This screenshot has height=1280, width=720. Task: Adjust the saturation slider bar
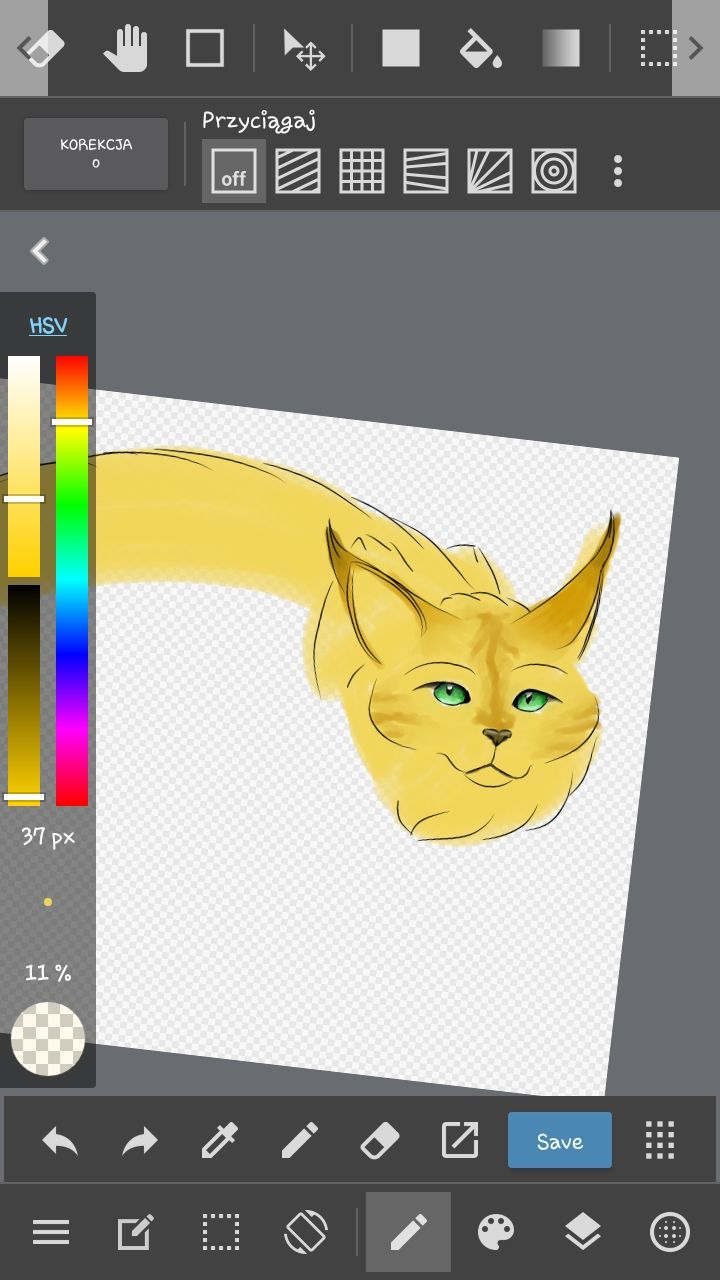pos(24,466)
